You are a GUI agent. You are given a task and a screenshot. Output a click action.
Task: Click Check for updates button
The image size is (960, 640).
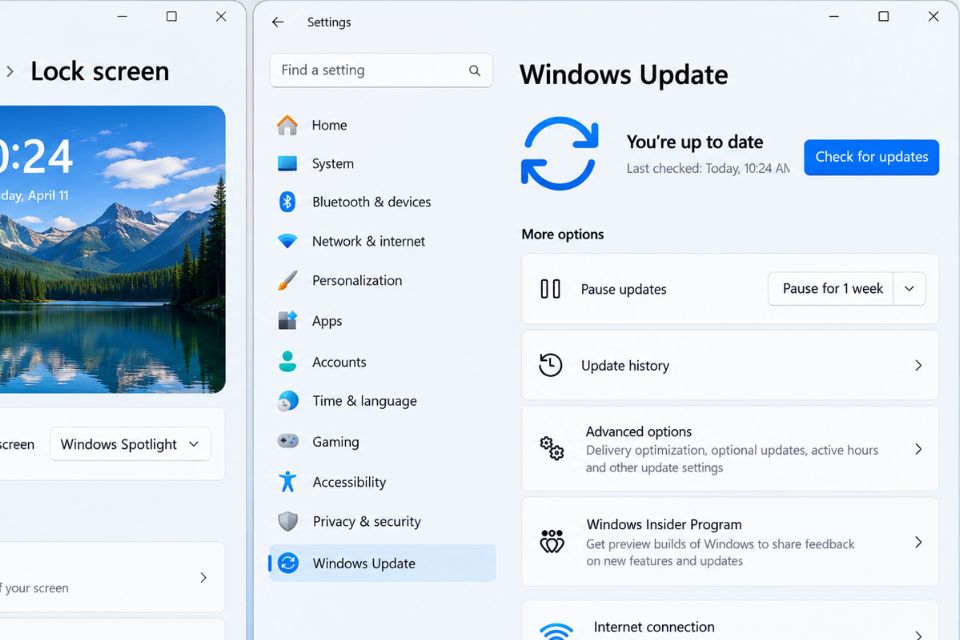[871, 157]
